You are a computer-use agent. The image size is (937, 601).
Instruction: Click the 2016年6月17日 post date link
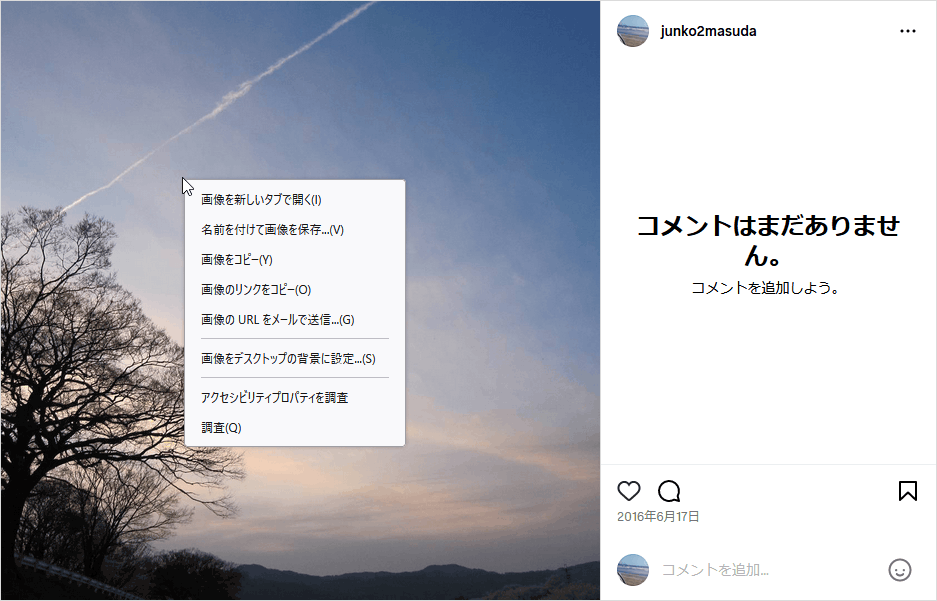point(658,517)
